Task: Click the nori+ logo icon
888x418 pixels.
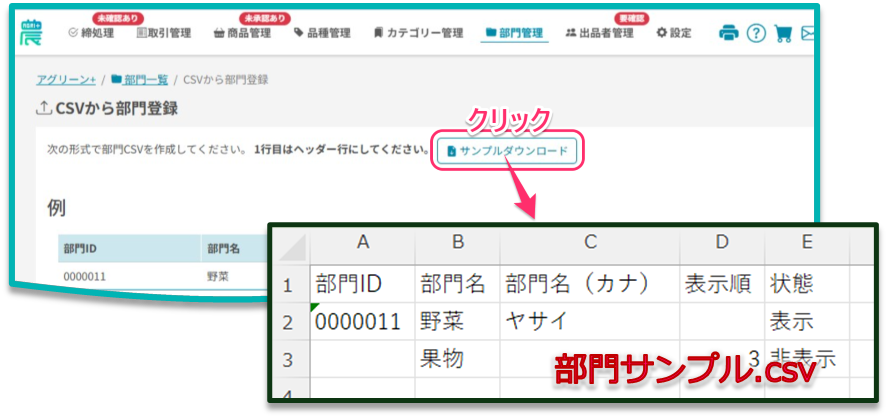Action: click(31, 32)
